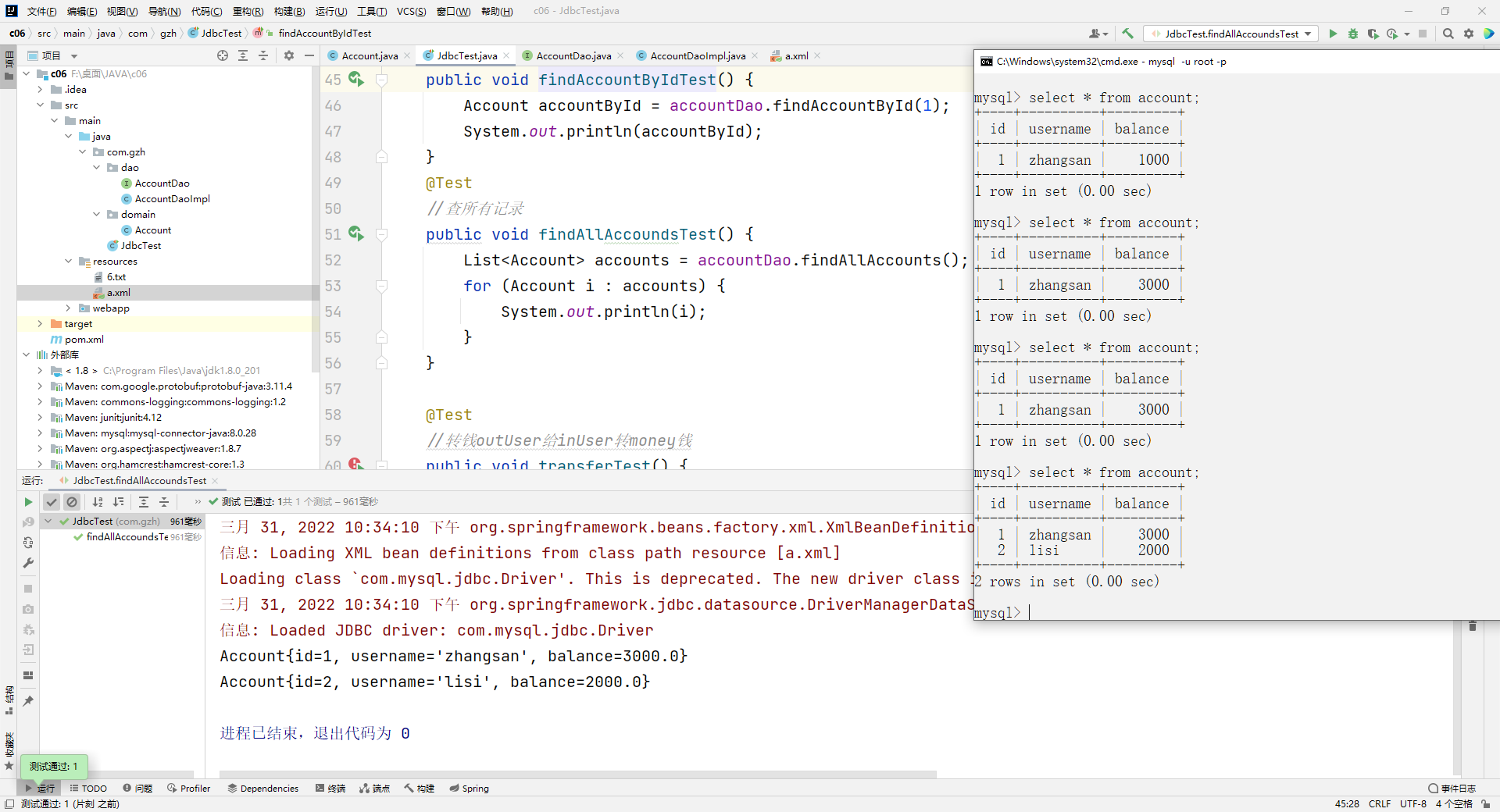Open the profiler options dropdown arrow
The width and height of the screenshot is (1500, 812).
tap(1406, 34)
